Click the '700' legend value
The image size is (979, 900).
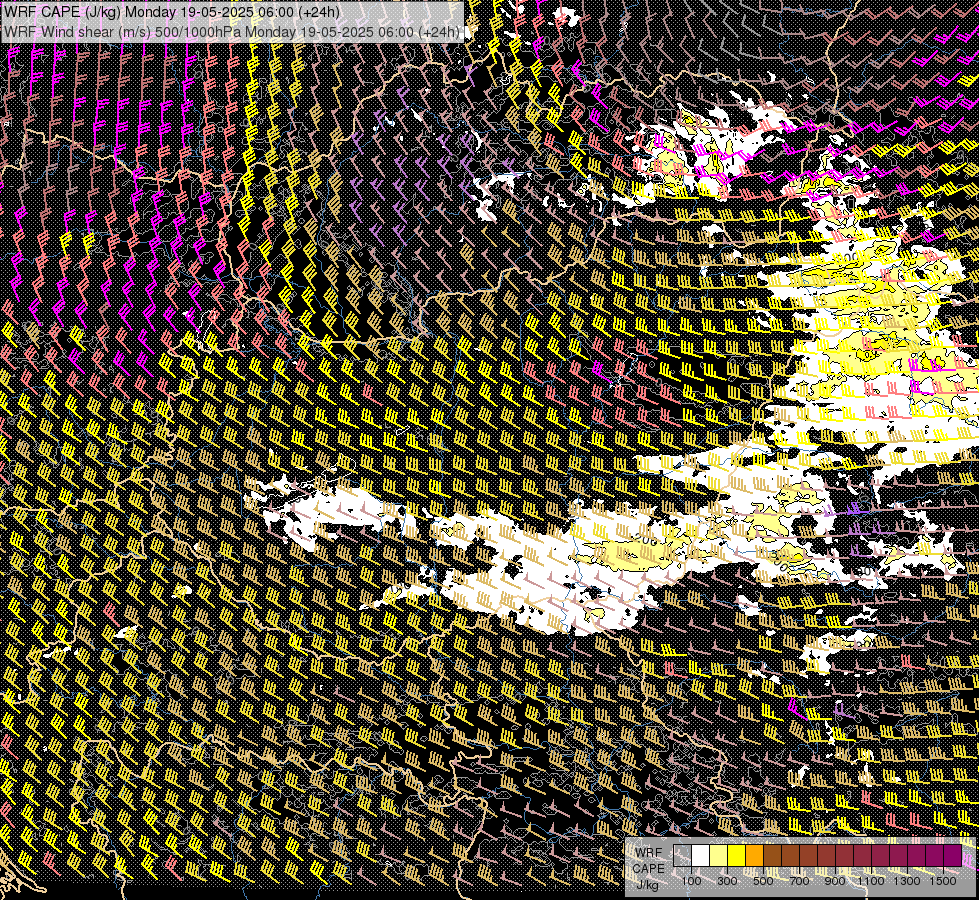coord(799,881)
